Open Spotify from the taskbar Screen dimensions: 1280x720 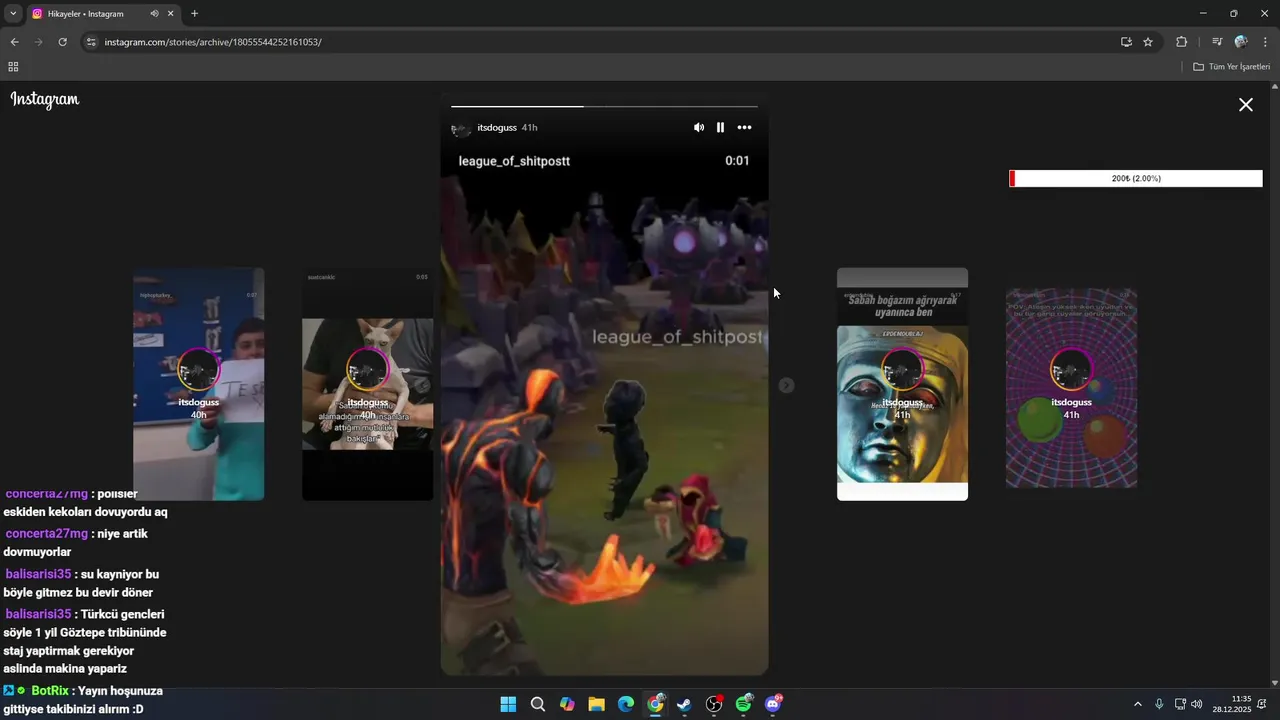[744, 704]
